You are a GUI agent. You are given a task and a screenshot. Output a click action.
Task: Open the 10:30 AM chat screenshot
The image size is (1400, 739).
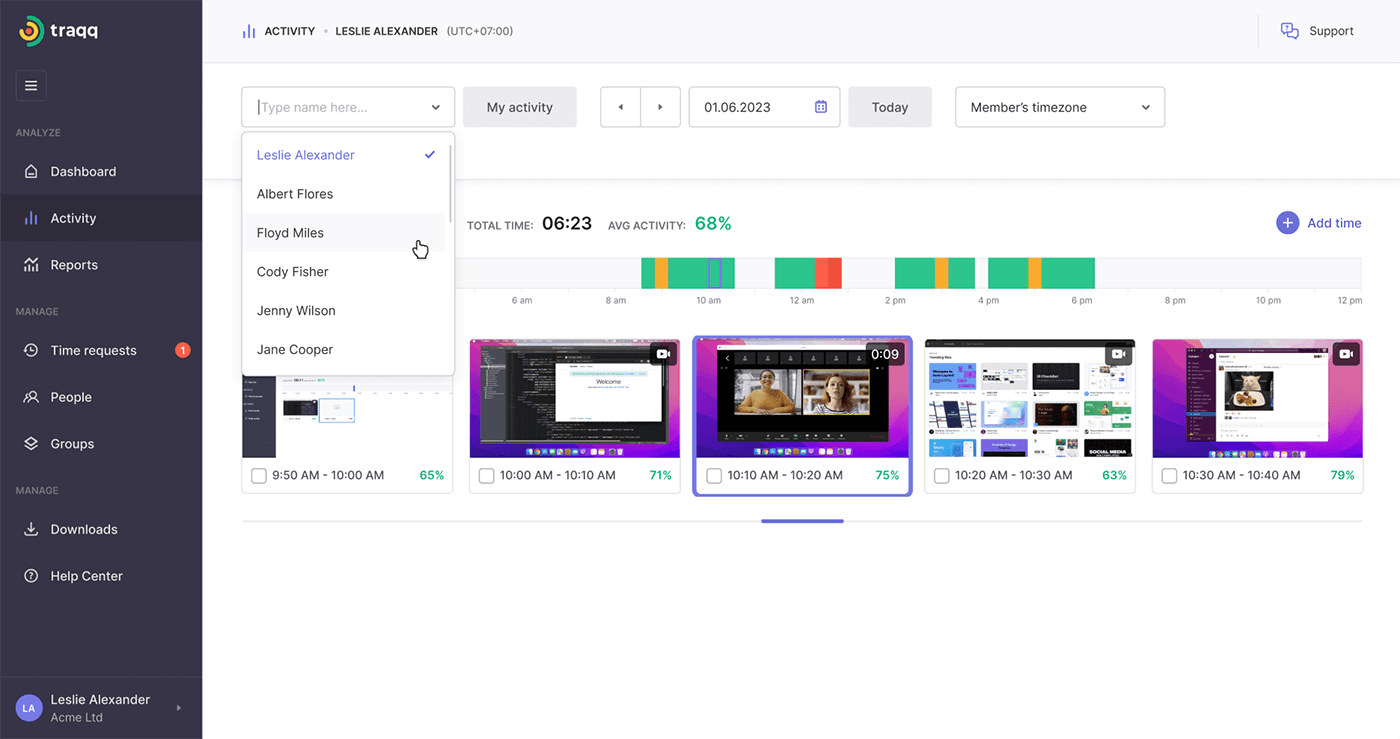[1257, 397]
